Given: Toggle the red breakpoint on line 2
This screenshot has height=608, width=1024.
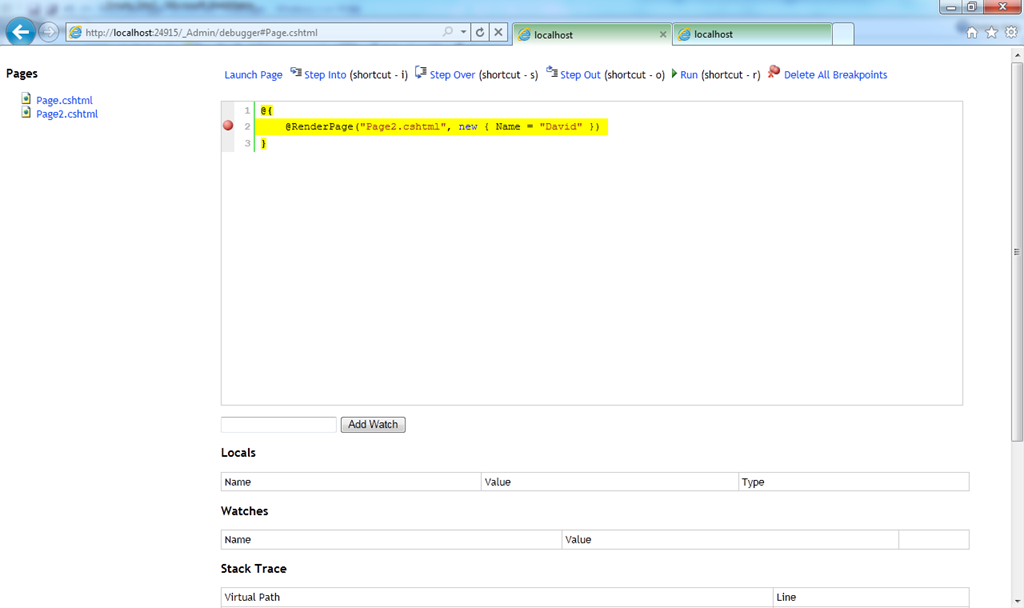Looking at the screenshot, I should (228, 125).
